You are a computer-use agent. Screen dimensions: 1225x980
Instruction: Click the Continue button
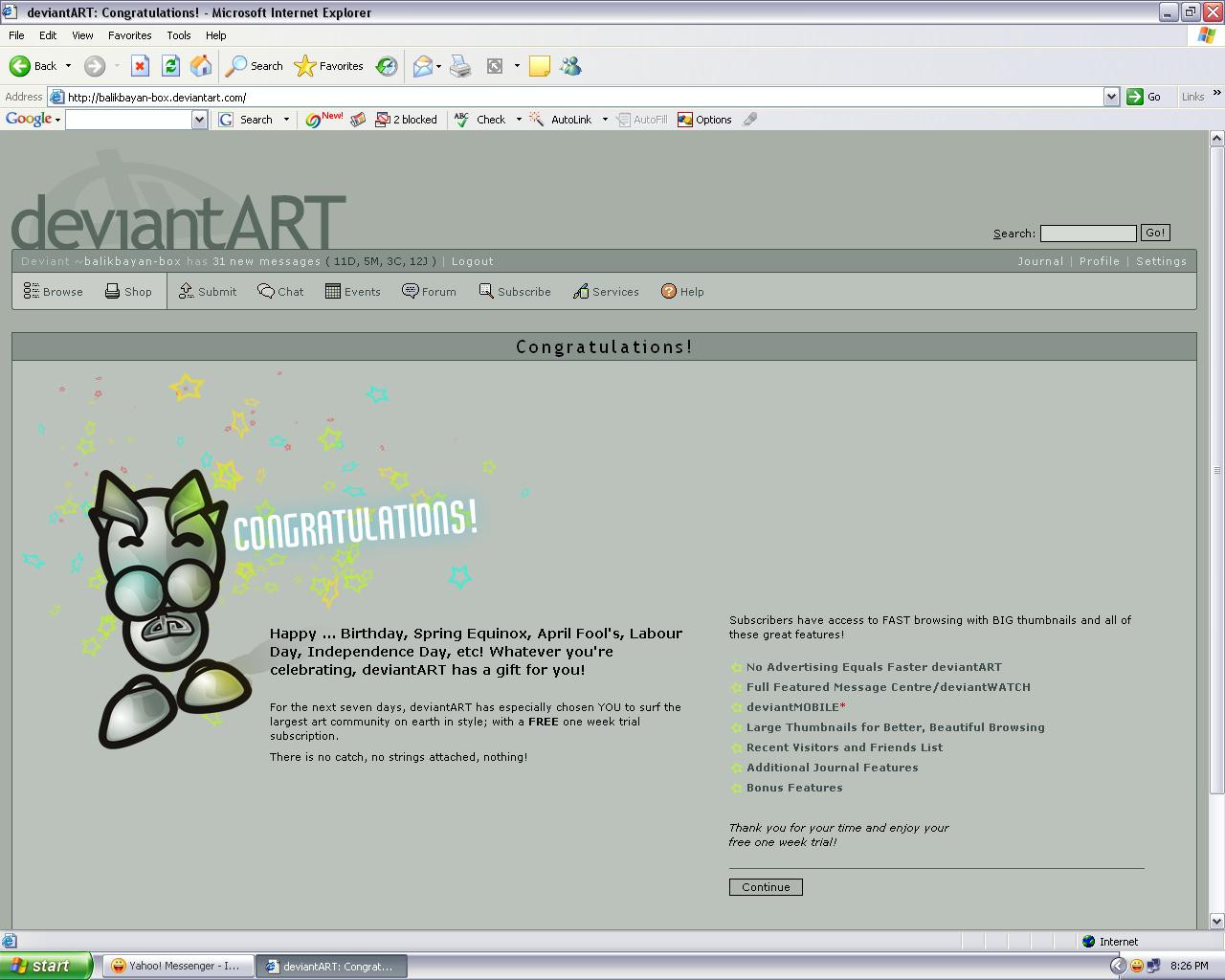tap(766, 887)
